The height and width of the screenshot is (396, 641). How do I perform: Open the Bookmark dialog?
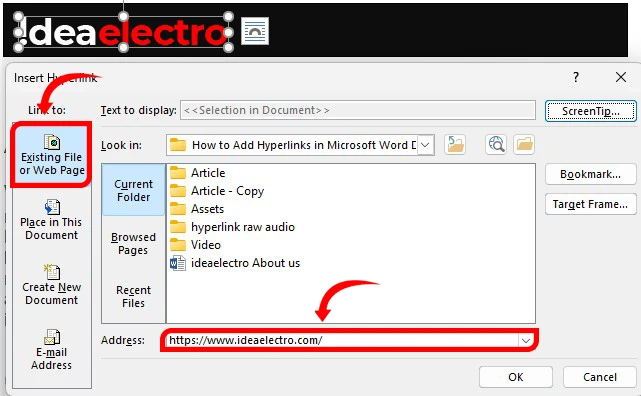tap(590, 175)
